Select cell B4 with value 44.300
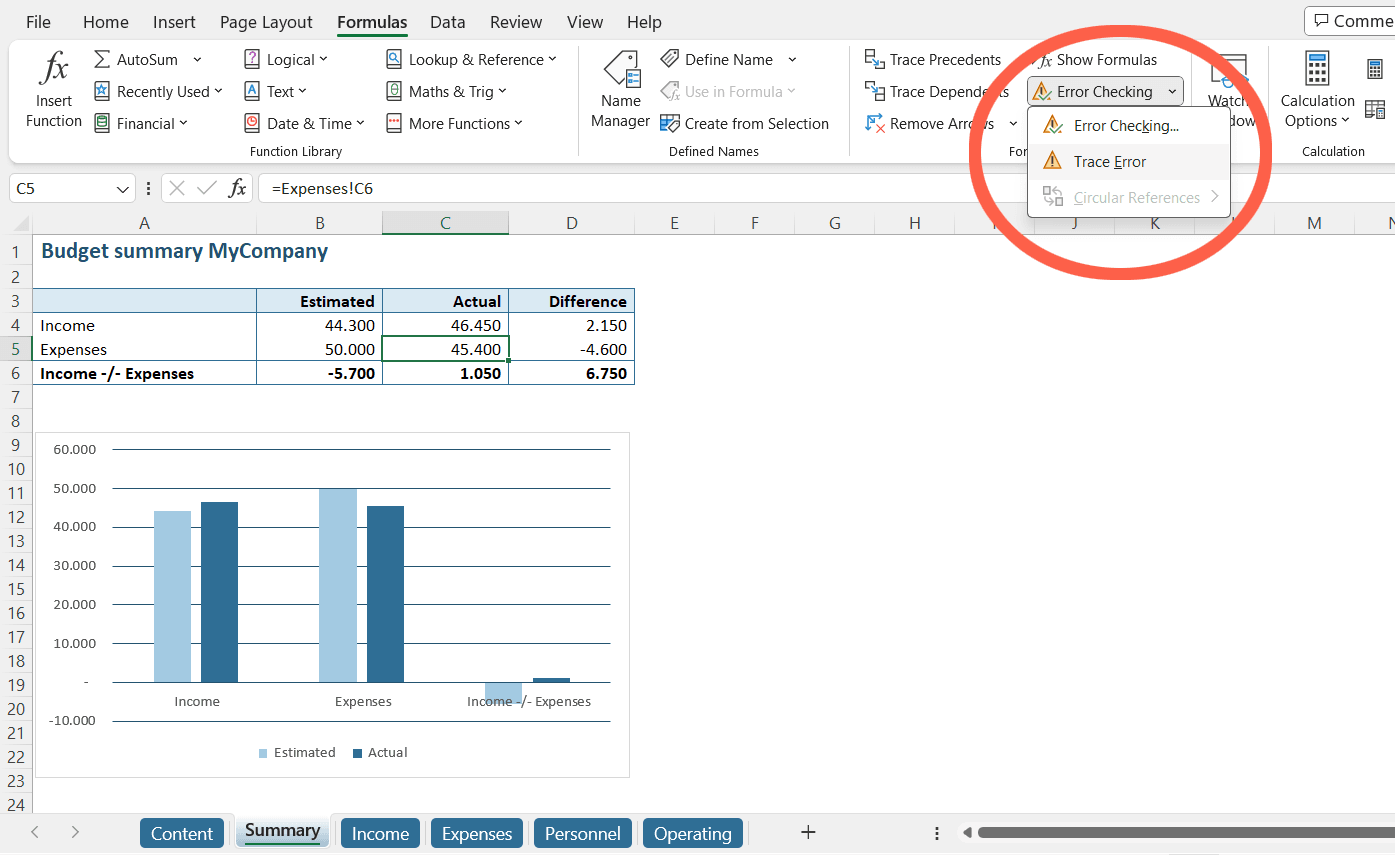The image size is (1395, 855). click(x=319, y=325)
